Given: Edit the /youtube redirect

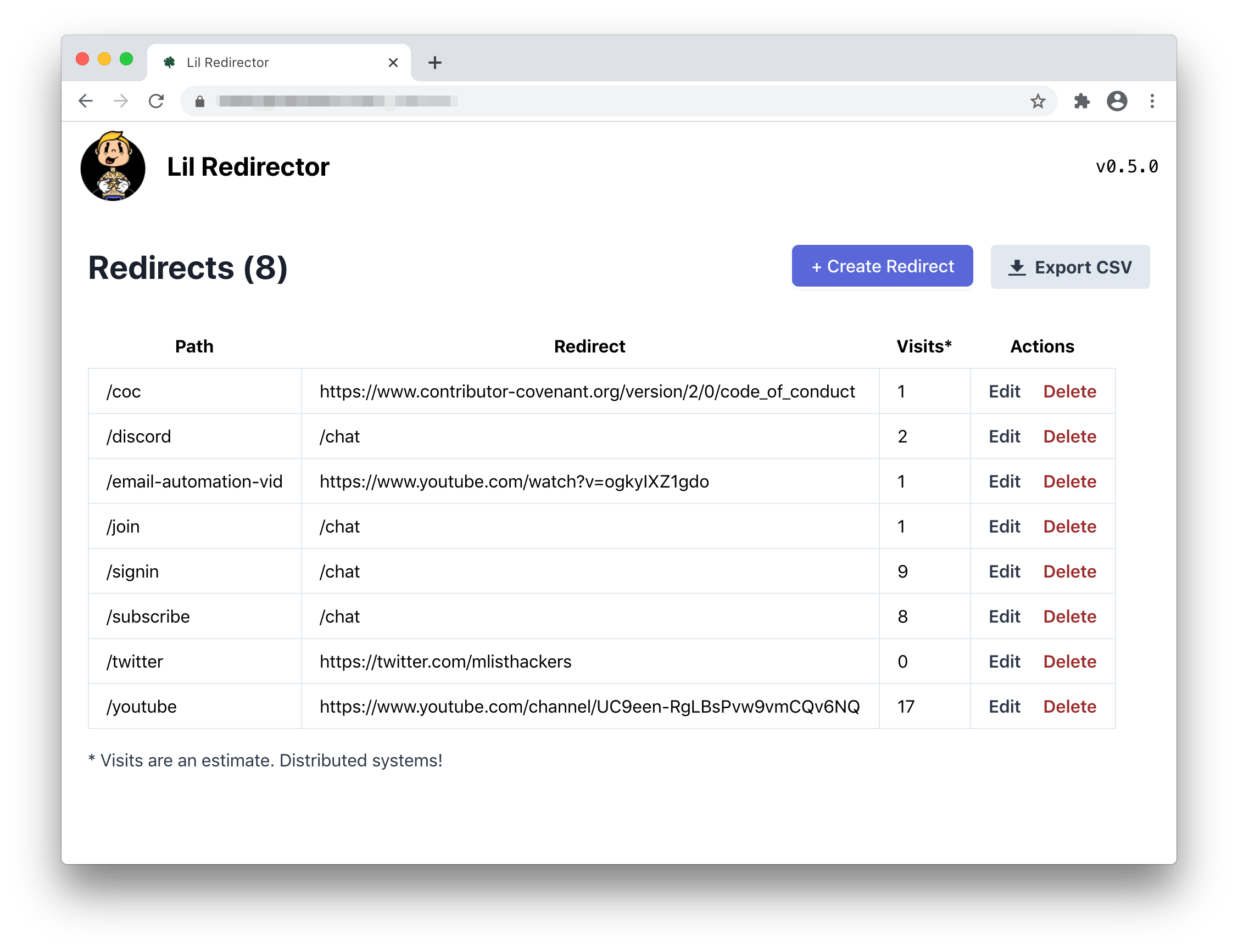Looking at the screenshot, I should coord(1004,707).
